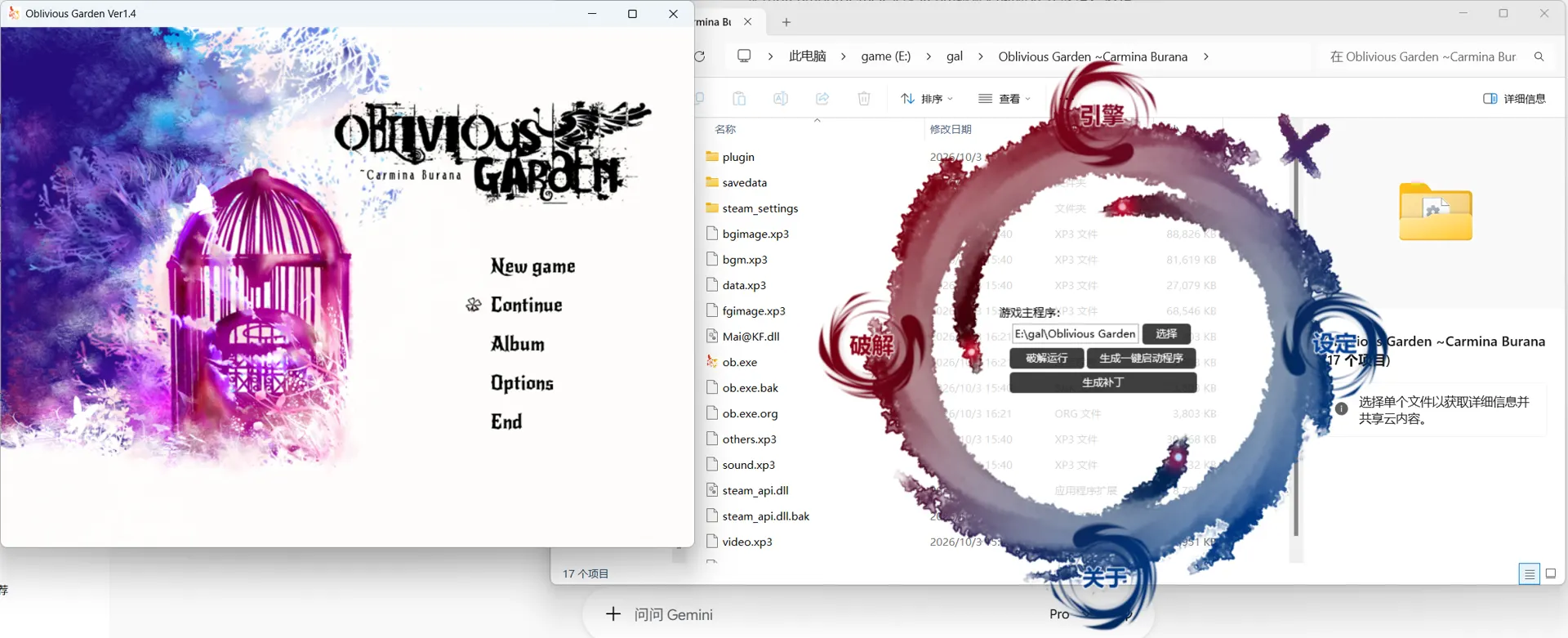This screenshot has width=1568, height=638.
Task: Click the paste clipboard icon in toolbar
Action: click(739, 99)
